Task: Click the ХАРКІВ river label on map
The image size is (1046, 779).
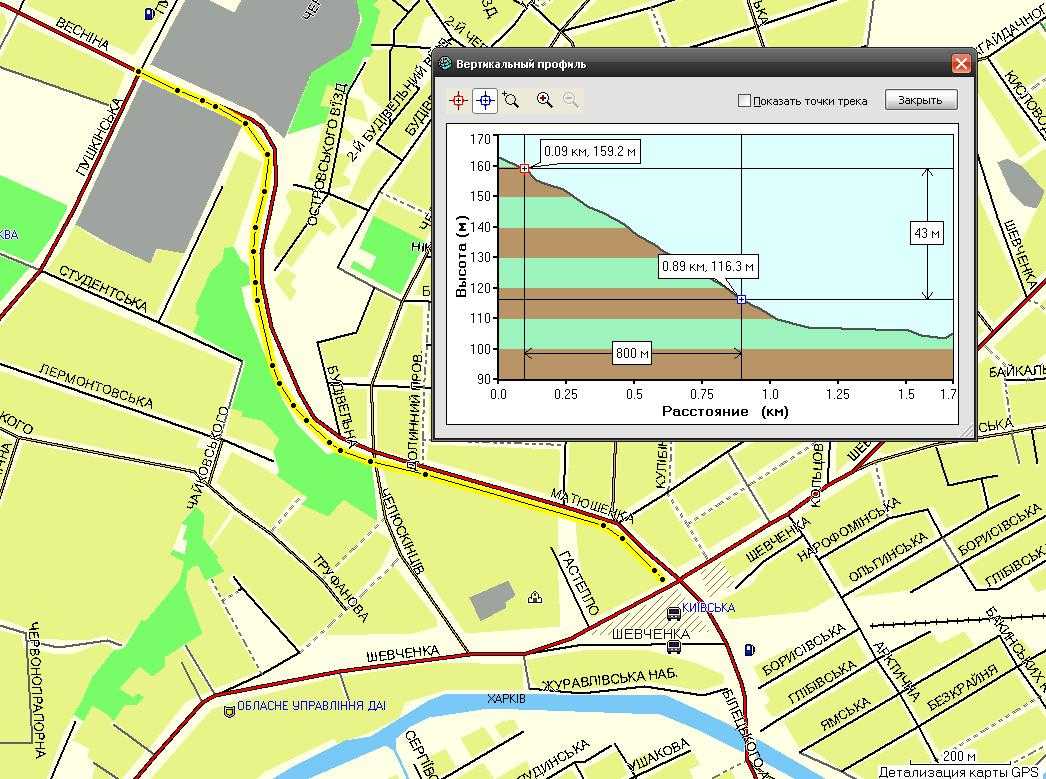Action: [505, 698]
